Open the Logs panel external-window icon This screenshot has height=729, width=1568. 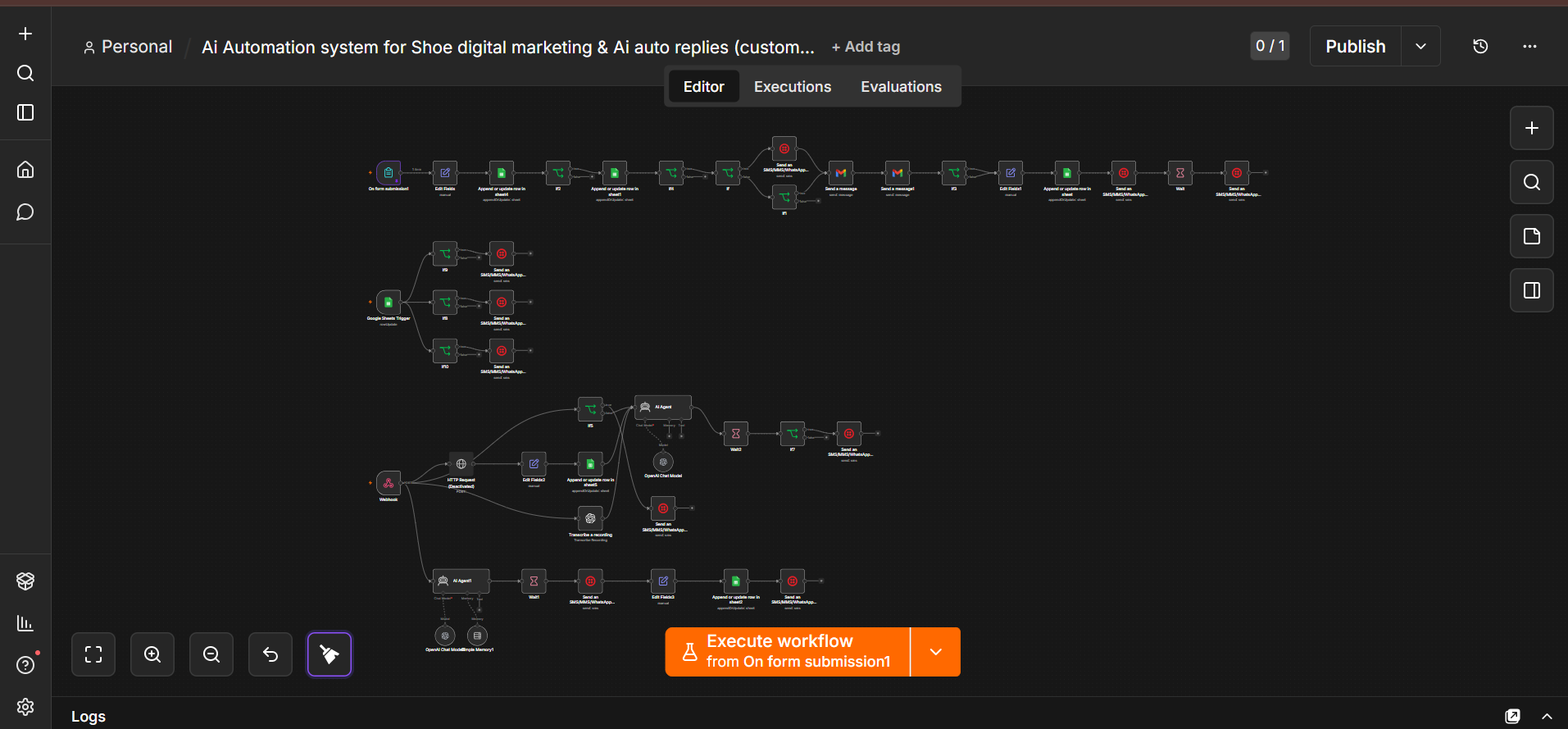click(1513, 716)
